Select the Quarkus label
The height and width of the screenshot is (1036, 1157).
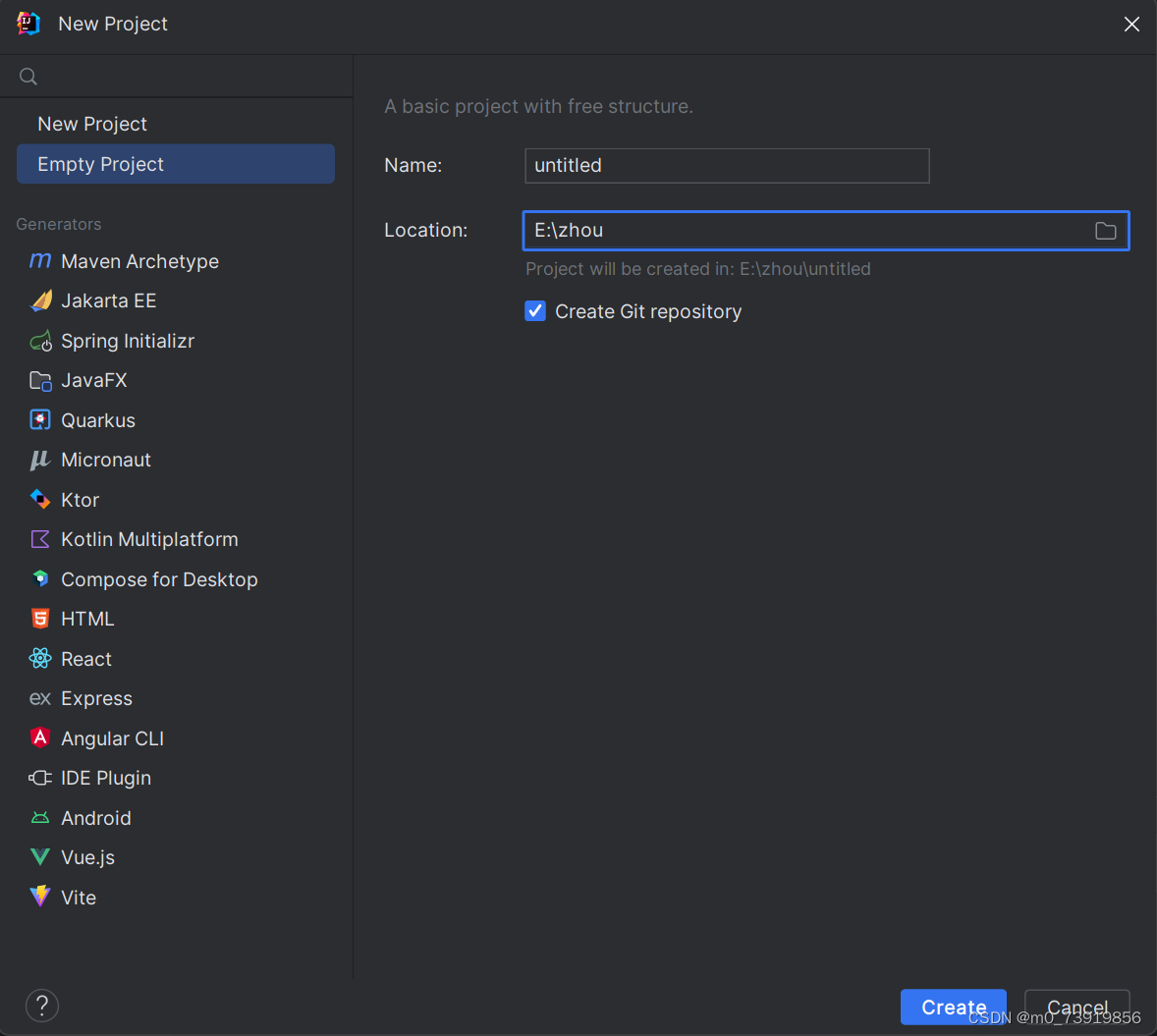tap(98, 420)
